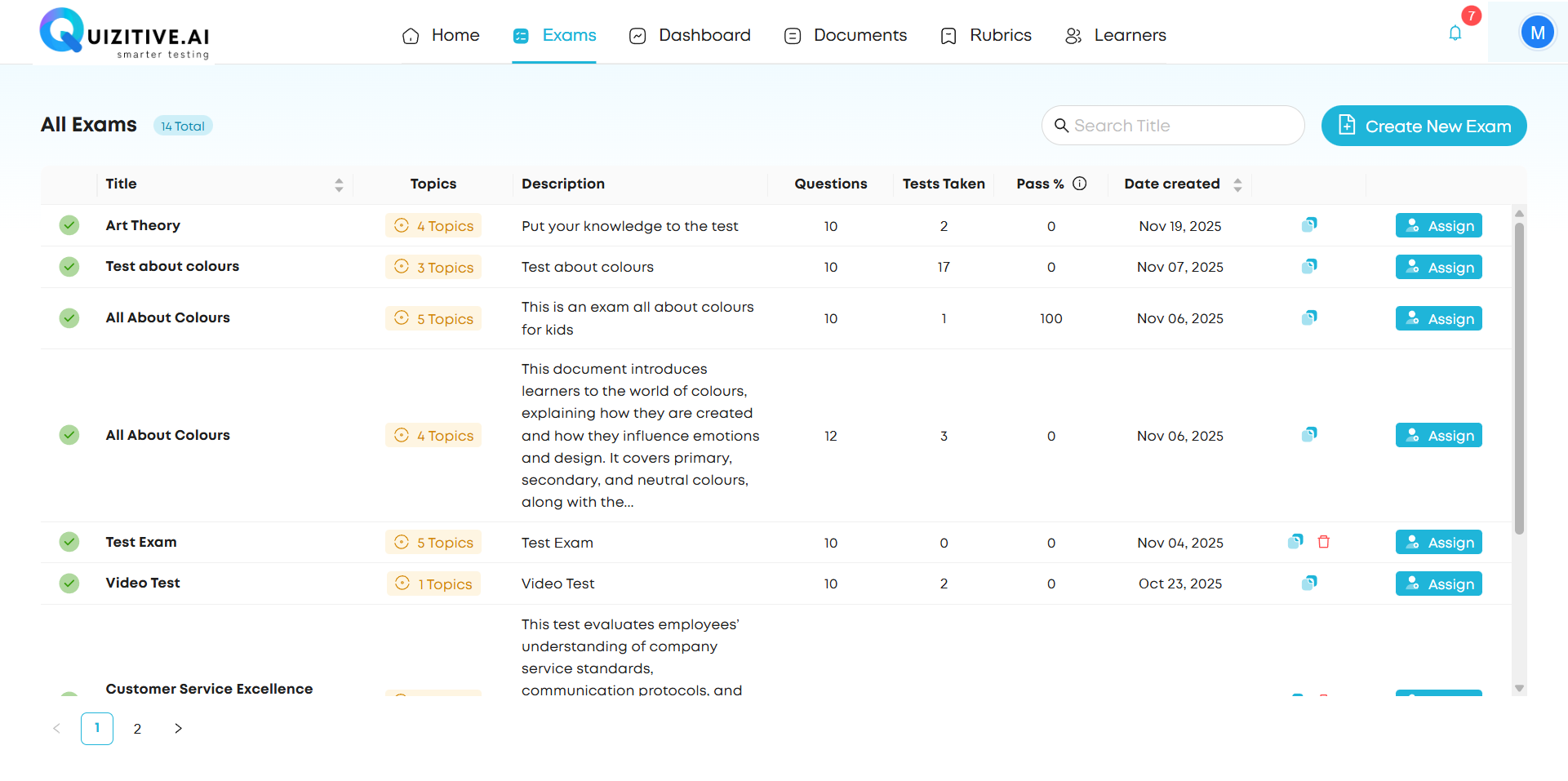Image resolution: width=1568 pixels, height=781 pixels.
Task: Assign the 12-question All About Colours exam
Action: (1439, 436)
